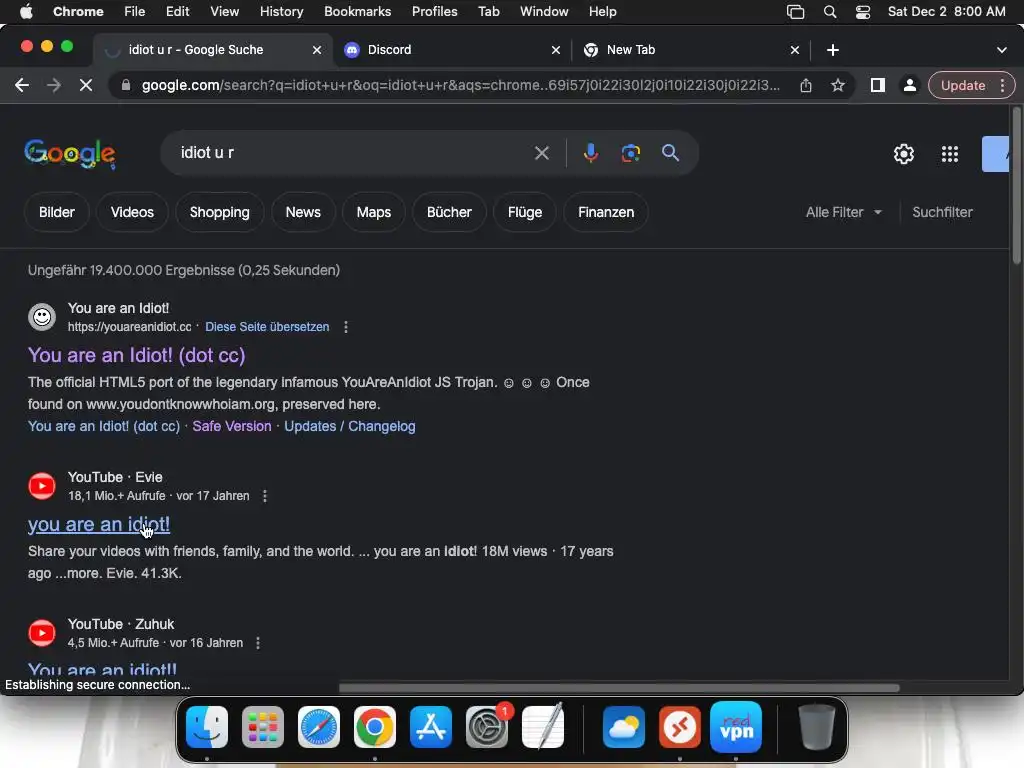Open Google settings gear icon

[904, 154]
